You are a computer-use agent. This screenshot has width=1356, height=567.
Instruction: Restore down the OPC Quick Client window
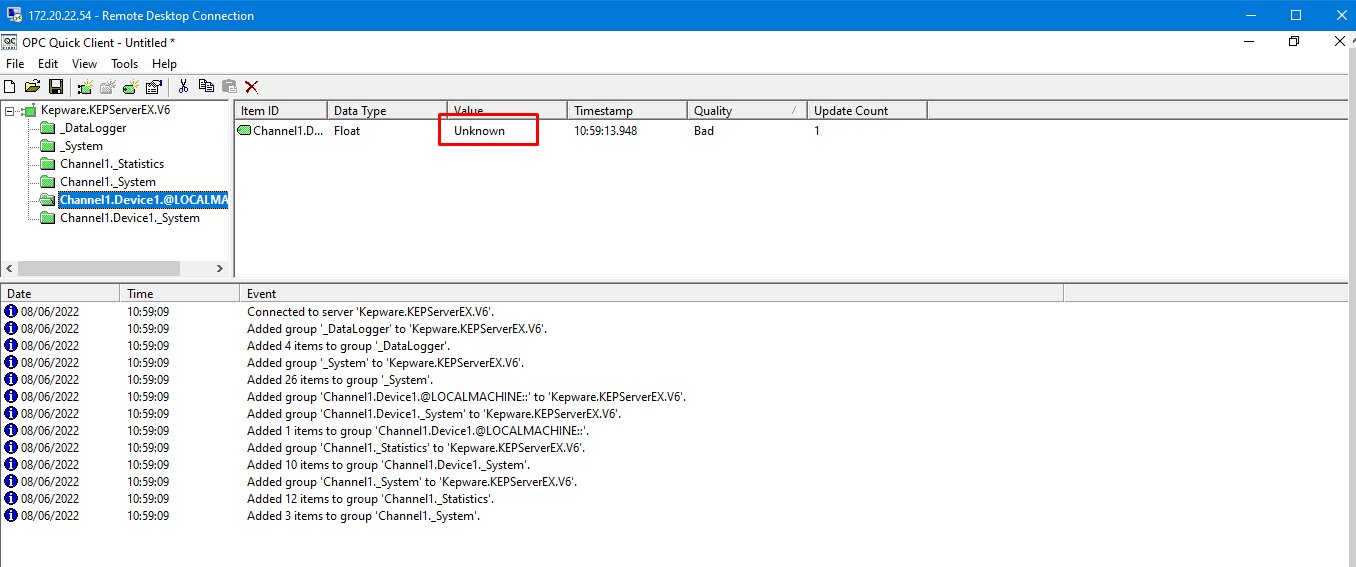point(1294,42)
